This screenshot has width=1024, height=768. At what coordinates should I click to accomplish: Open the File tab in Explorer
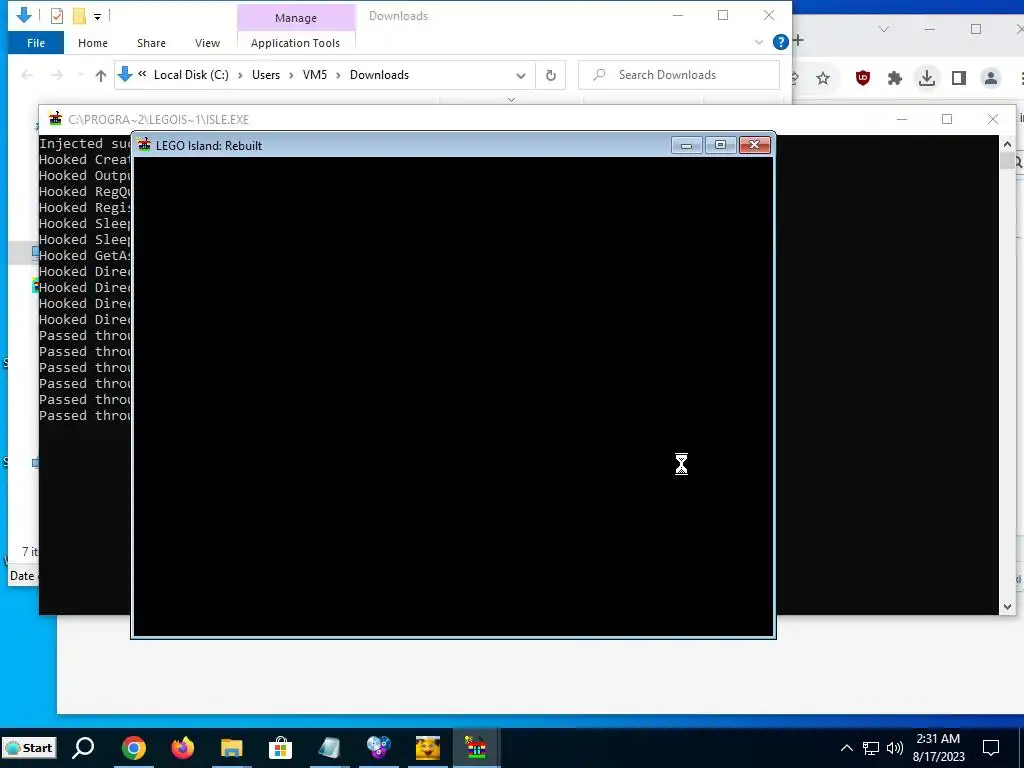(36, 43)
